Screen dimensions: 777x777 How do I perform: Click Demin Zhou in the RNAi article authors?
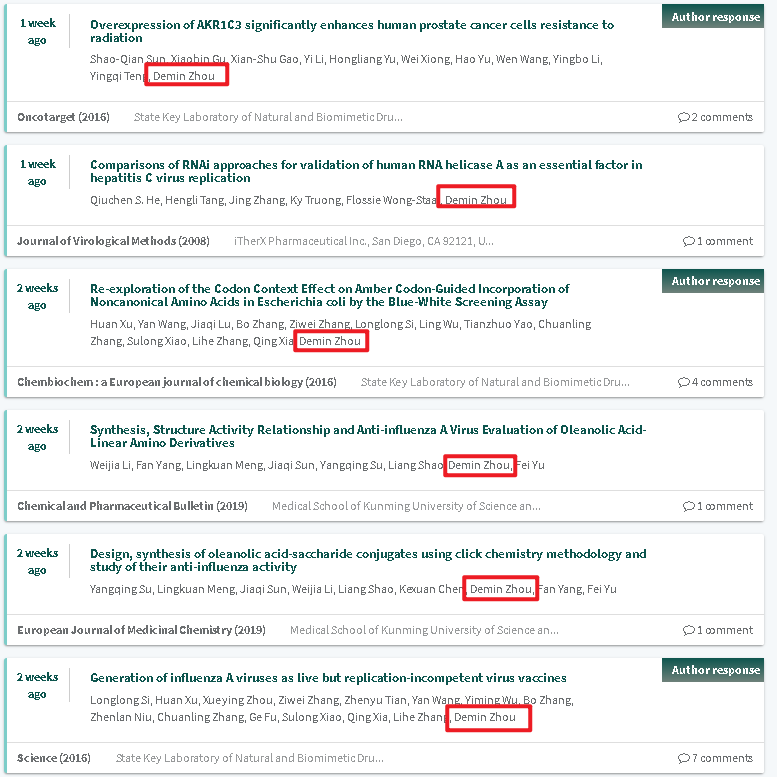point(476,200)
